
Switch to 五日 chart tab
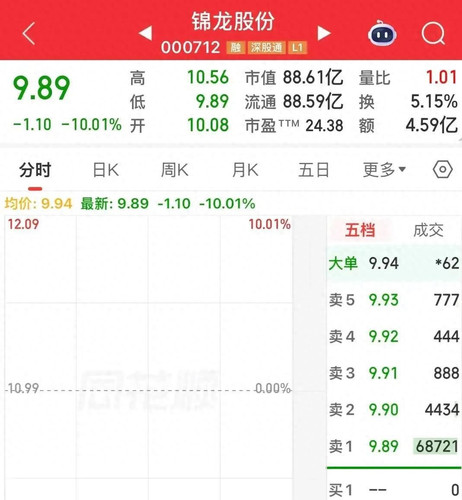click(x=314, y=170)
